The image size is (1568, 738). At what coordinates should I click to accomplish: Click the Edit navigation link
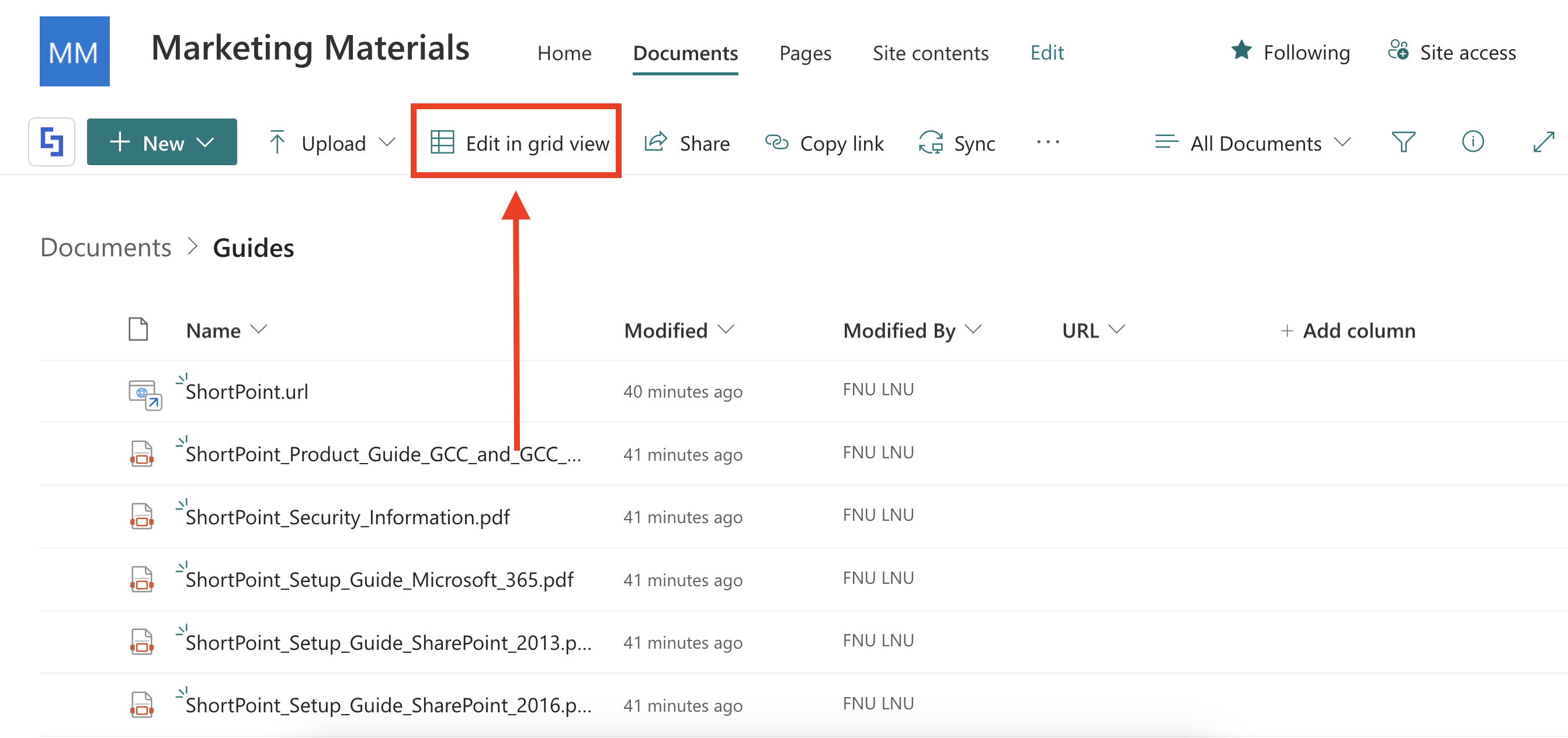point(1046,53)
